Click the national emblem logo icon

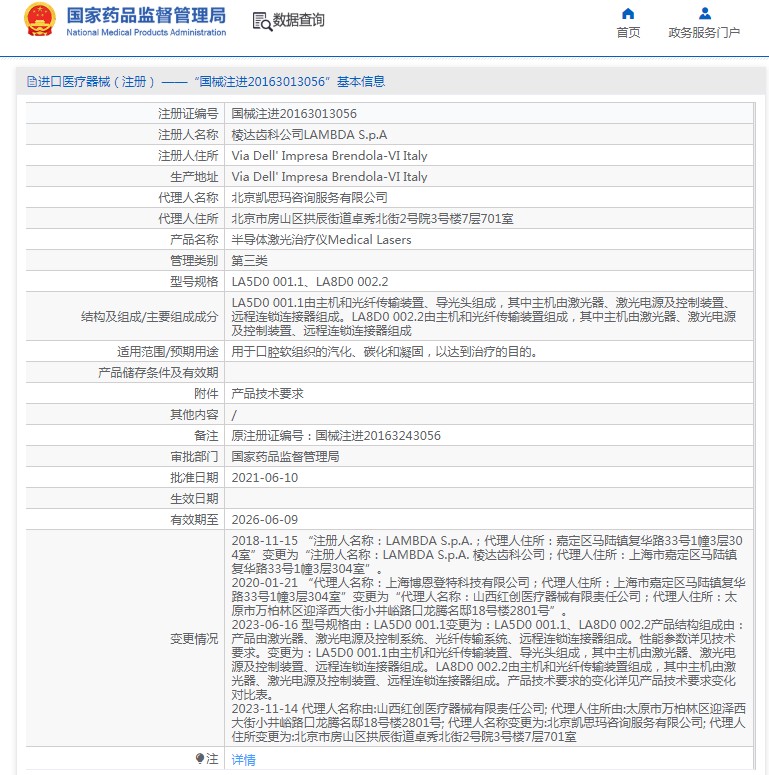click(40, 21)
